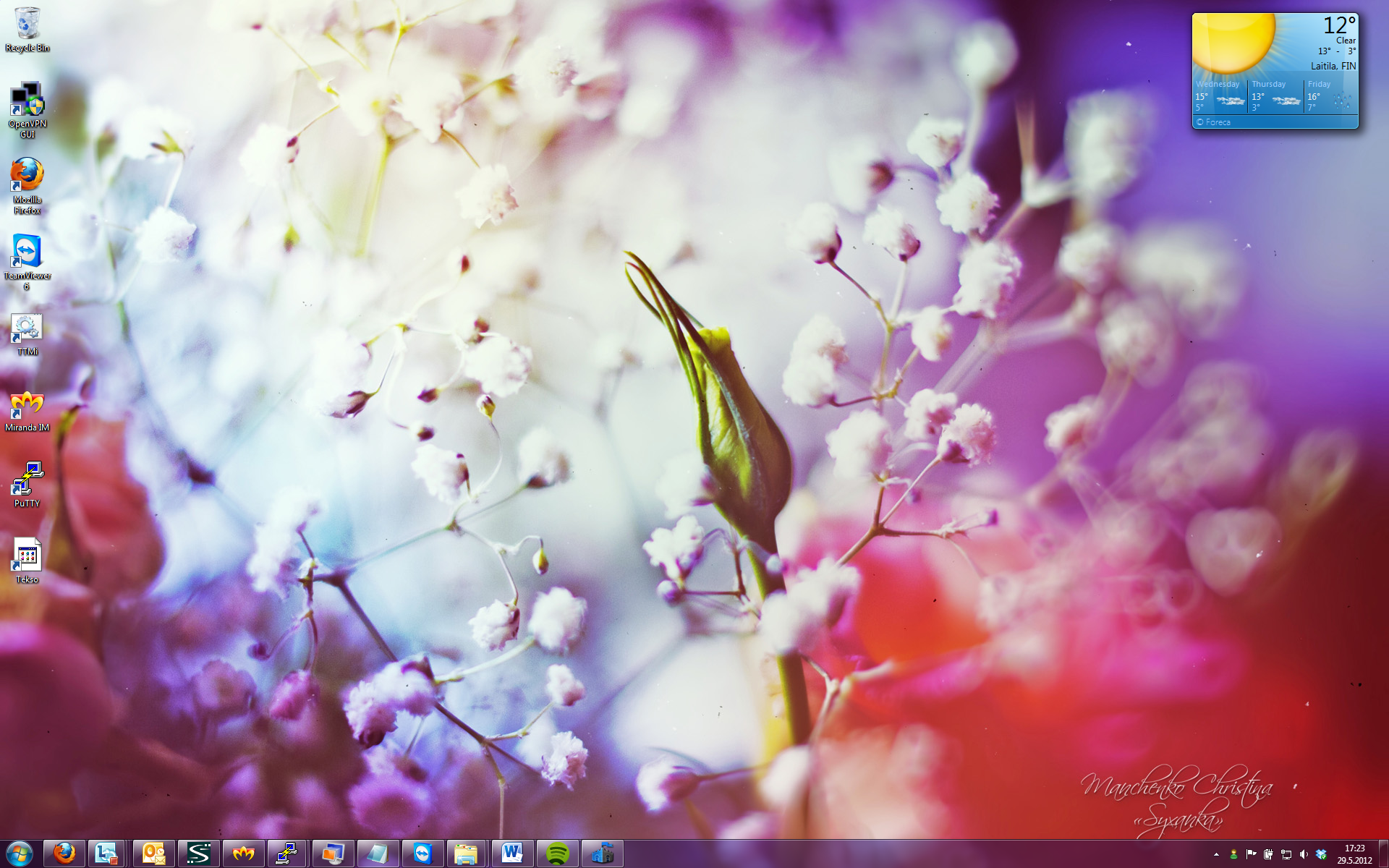This screenshot has height=868, width=1389.
Task: Expand hidden system tray icons arrow
Action: [1216, 854]
